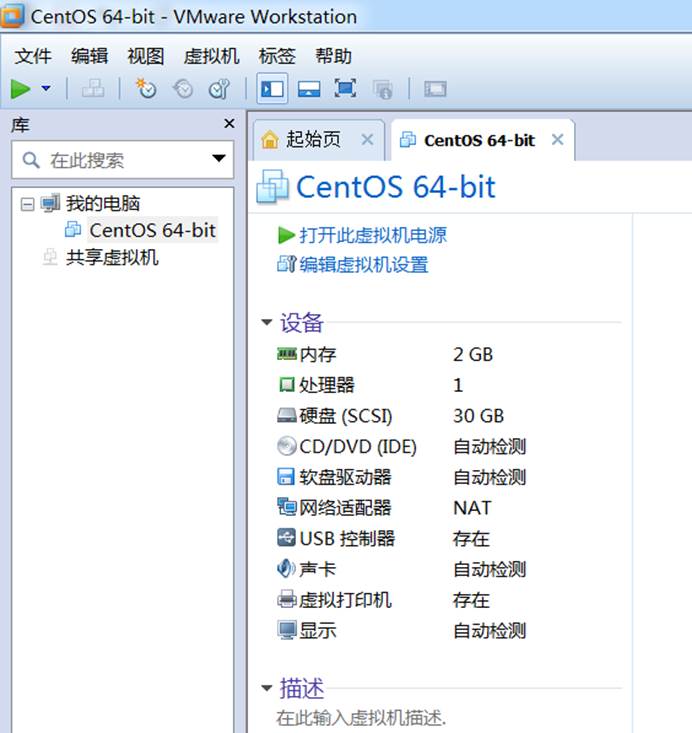The image size is (692, 733).
Task: Collapse the 我的电脑 tree node
Action: point(28,204)
